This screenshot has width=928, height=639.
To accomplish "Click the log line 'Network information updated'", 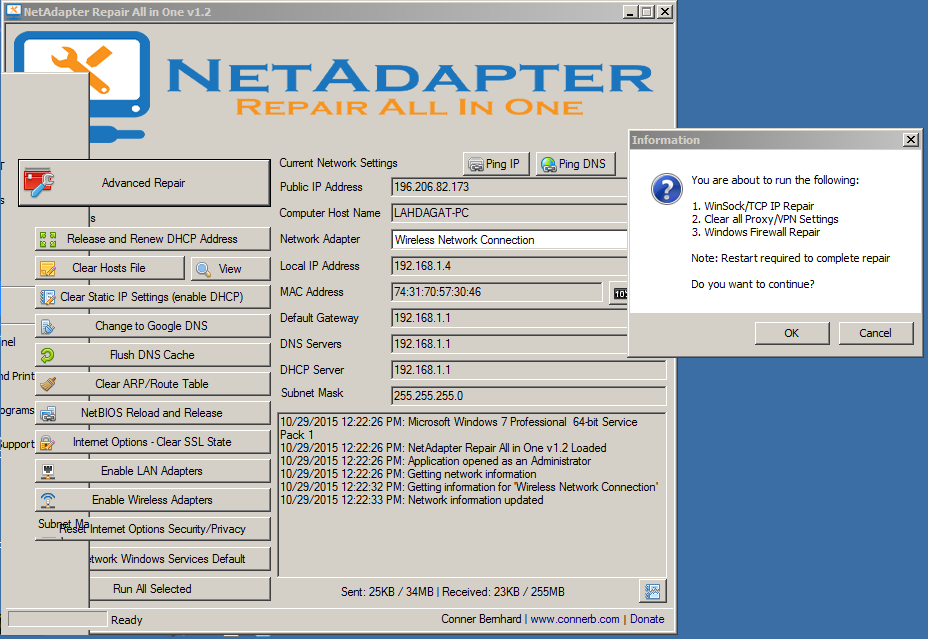I will click(x=412, y=500).
